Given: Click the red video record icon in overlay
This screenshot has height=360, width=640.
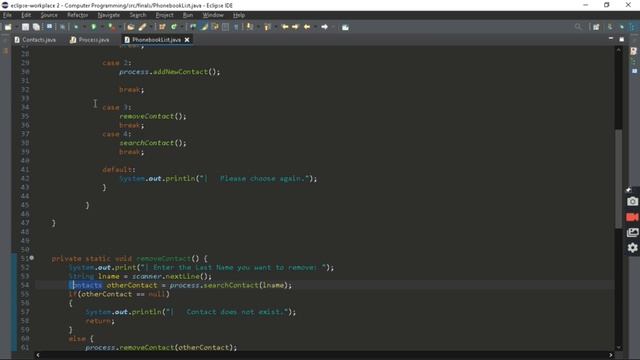Looking at the screenshot, I should 632,217.
